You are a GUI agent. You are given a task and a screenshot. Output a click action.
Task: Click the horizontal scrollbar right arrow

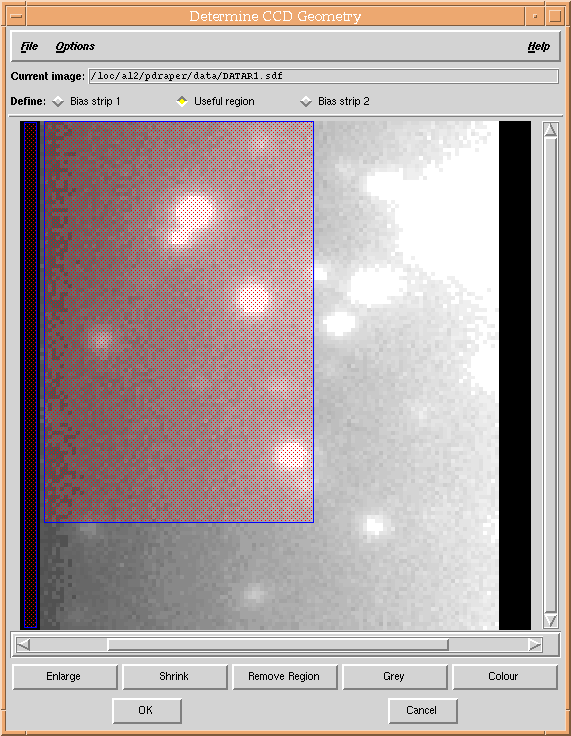click(535, 645)
